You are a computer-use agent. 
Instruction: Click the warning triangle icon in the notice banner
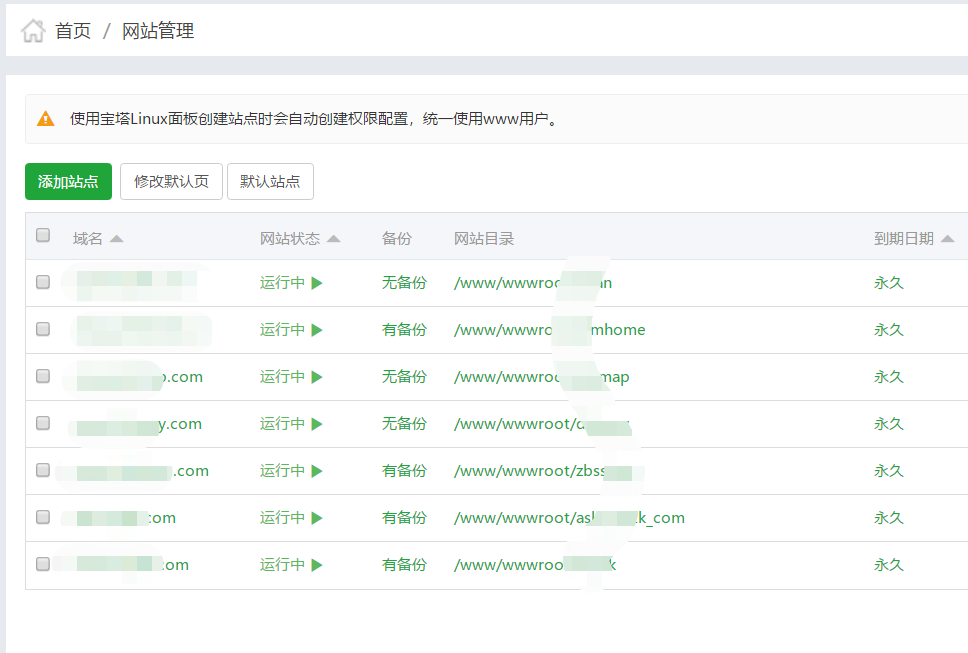pyautogui.click(x=45, y=118)
